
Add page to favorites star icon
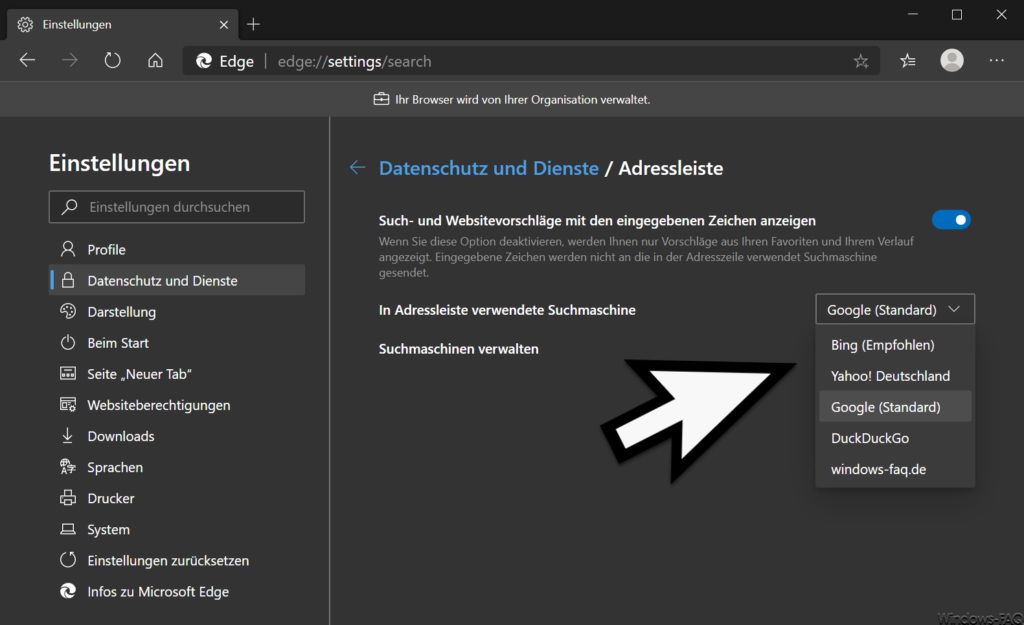(x=861, y=61)
